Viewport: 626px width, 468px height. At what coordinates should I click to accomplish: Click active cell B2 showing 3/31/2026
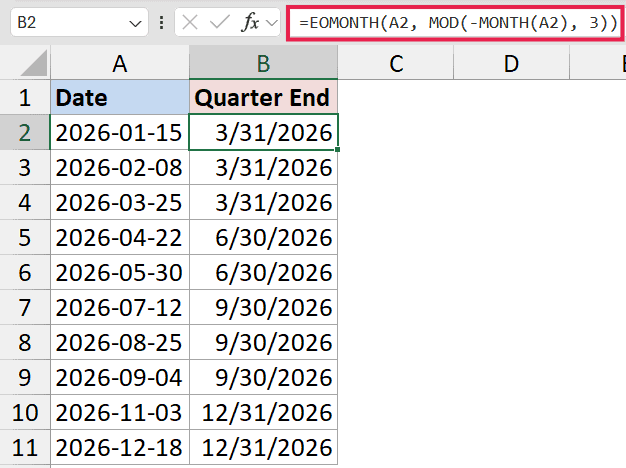click(263, 132)
